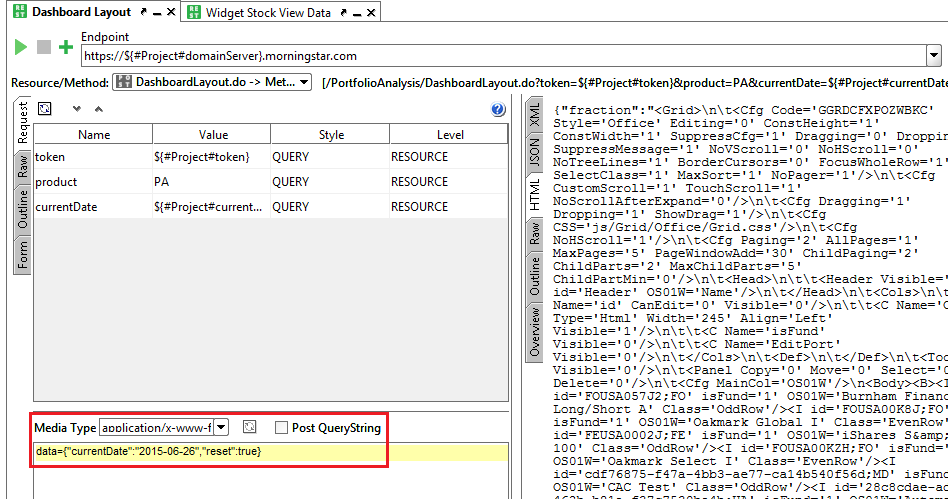Click RESOURCE level in the currentDate row
The width and height of the screenshot is (948, 499).
coord(449,206)
